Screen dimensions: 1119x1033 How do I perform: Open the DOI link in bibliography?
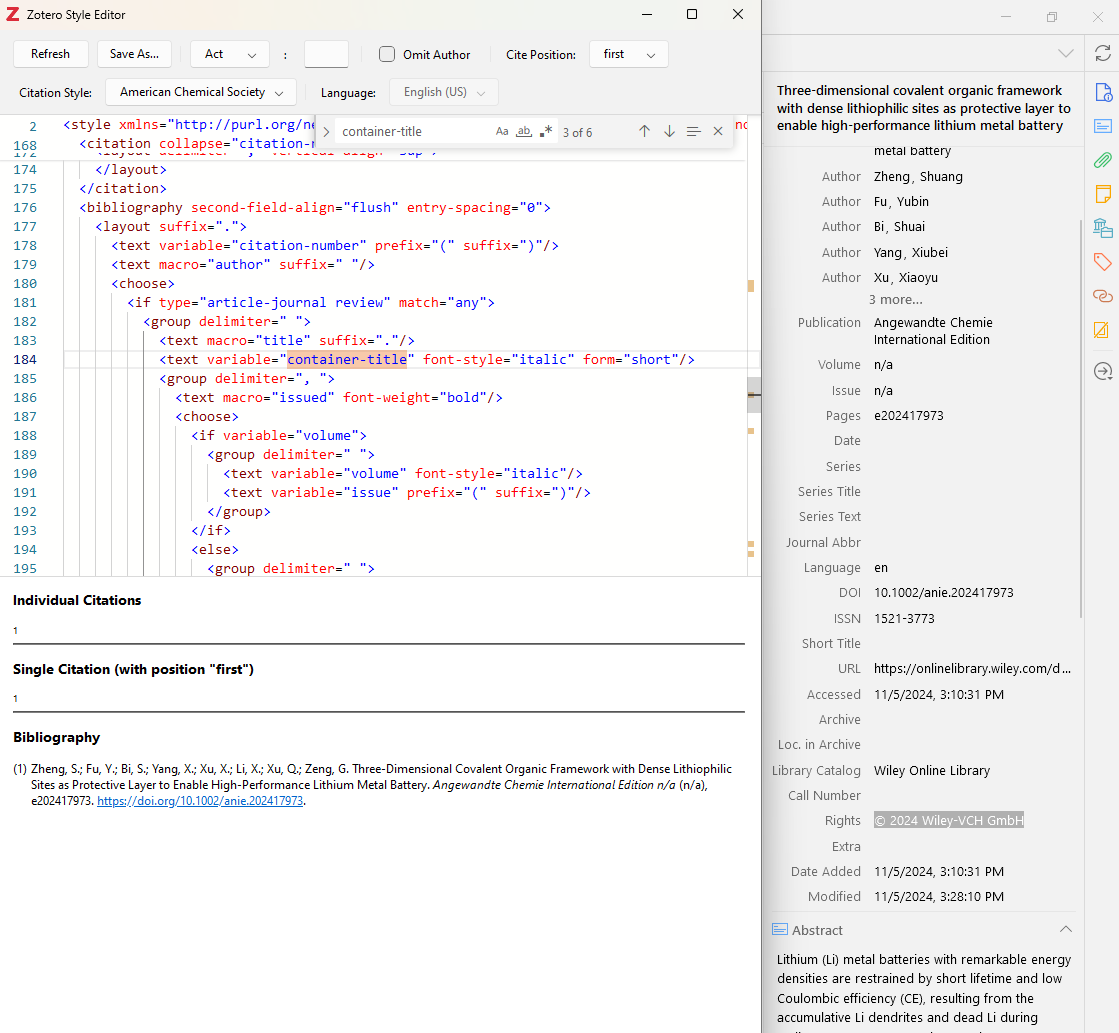tap(200, 801)
